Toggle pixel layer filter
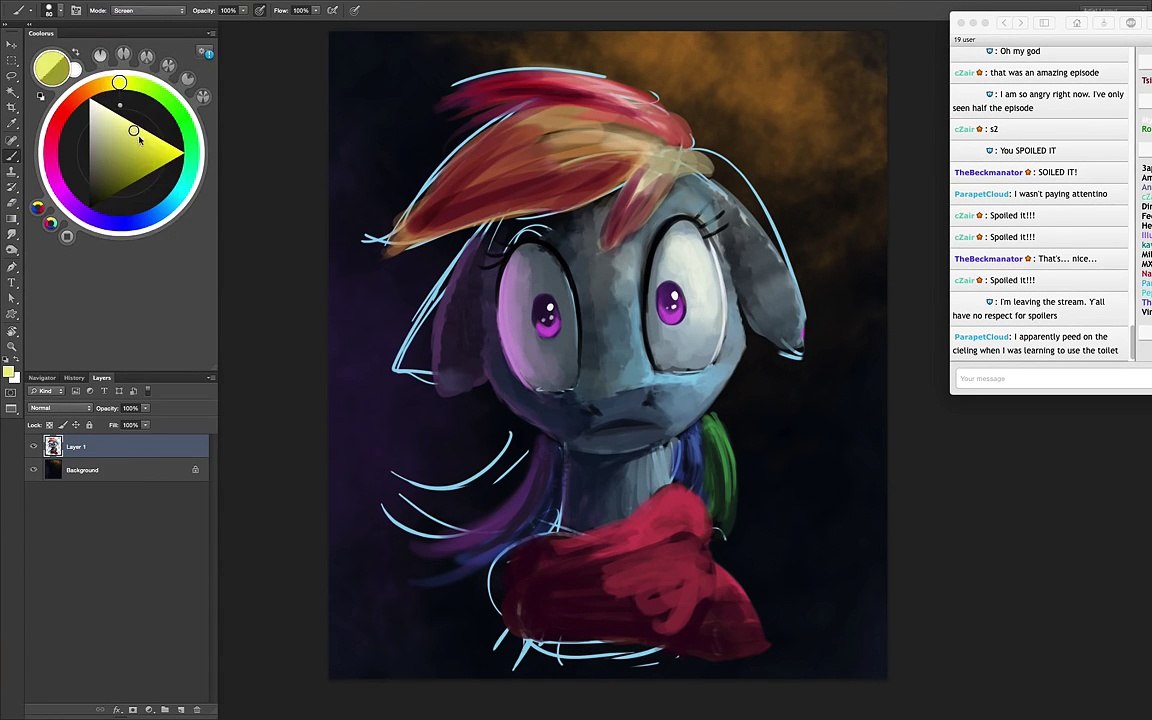 76,391
